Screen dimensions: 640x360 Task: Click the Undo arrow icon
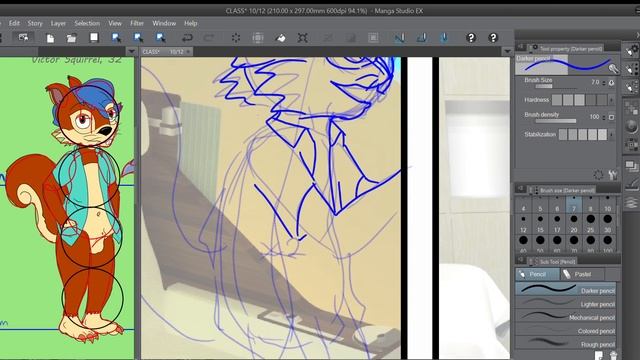[x=187, y=38]
